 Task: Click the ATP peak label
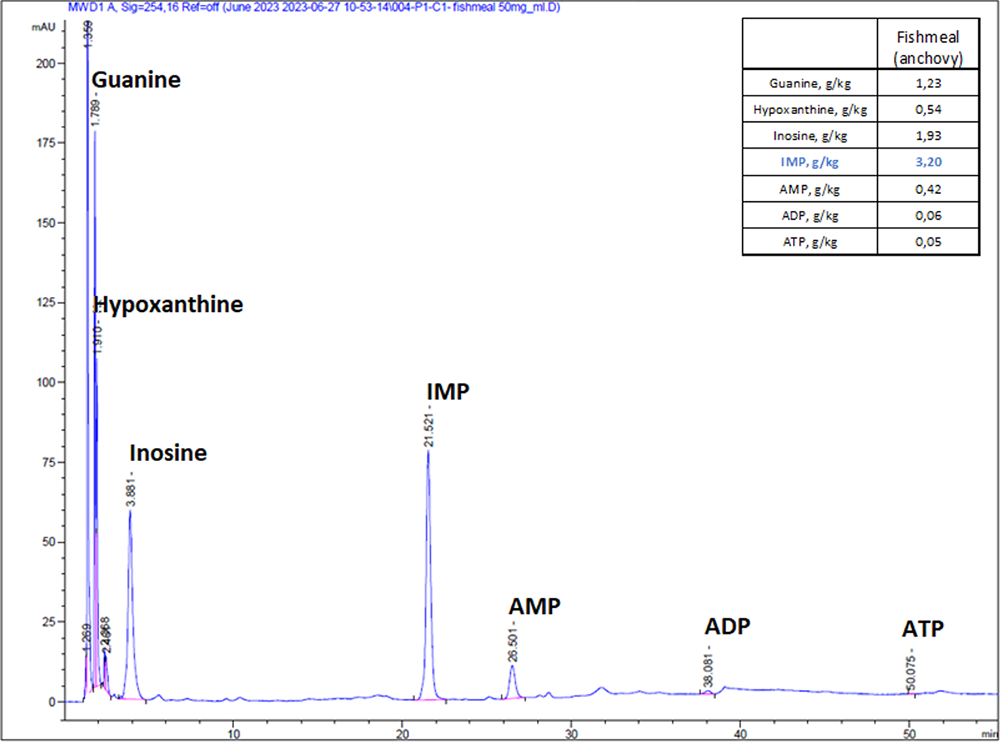[x=923, y=629]
